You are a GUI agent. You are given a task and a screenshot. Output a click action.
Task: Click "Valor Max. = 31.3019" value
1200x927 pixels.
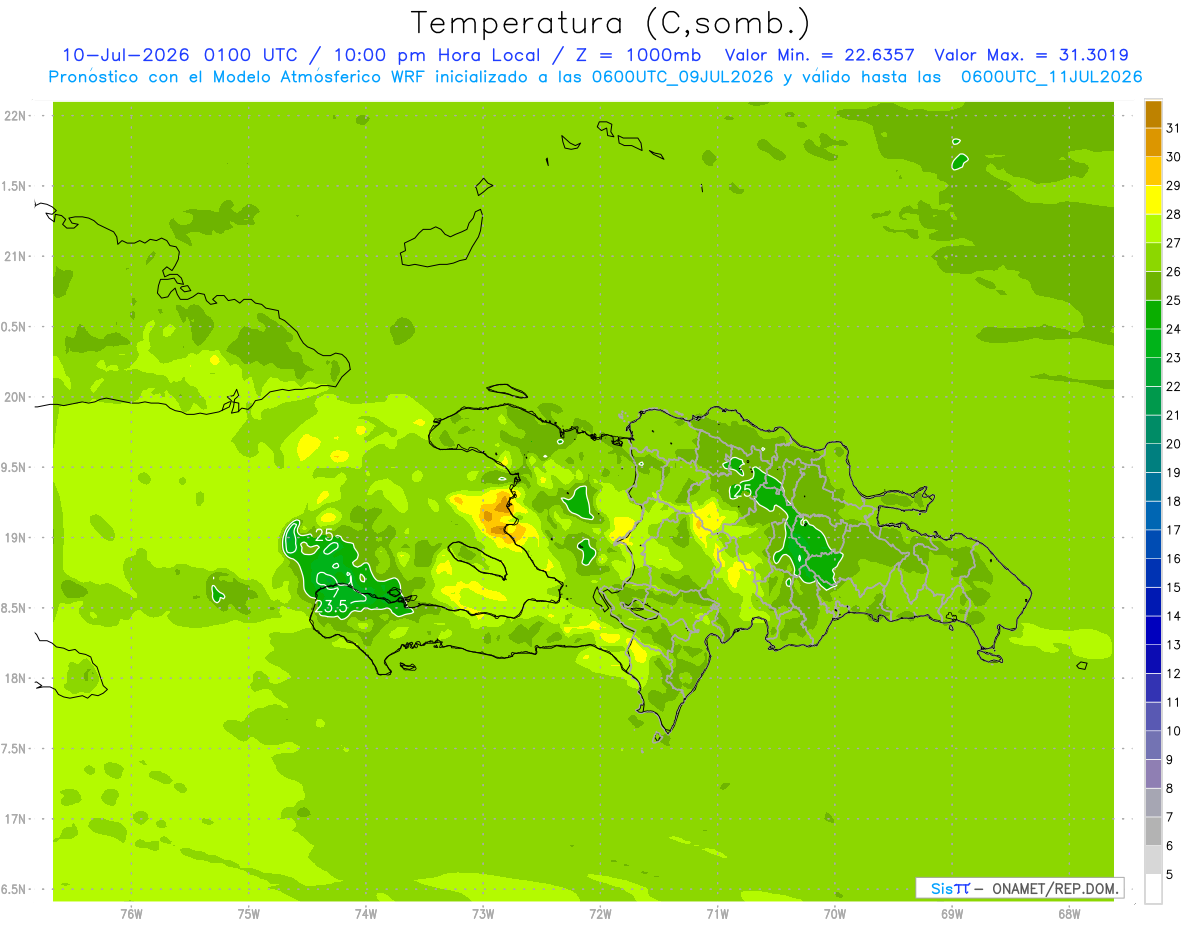click(1032, 55)
